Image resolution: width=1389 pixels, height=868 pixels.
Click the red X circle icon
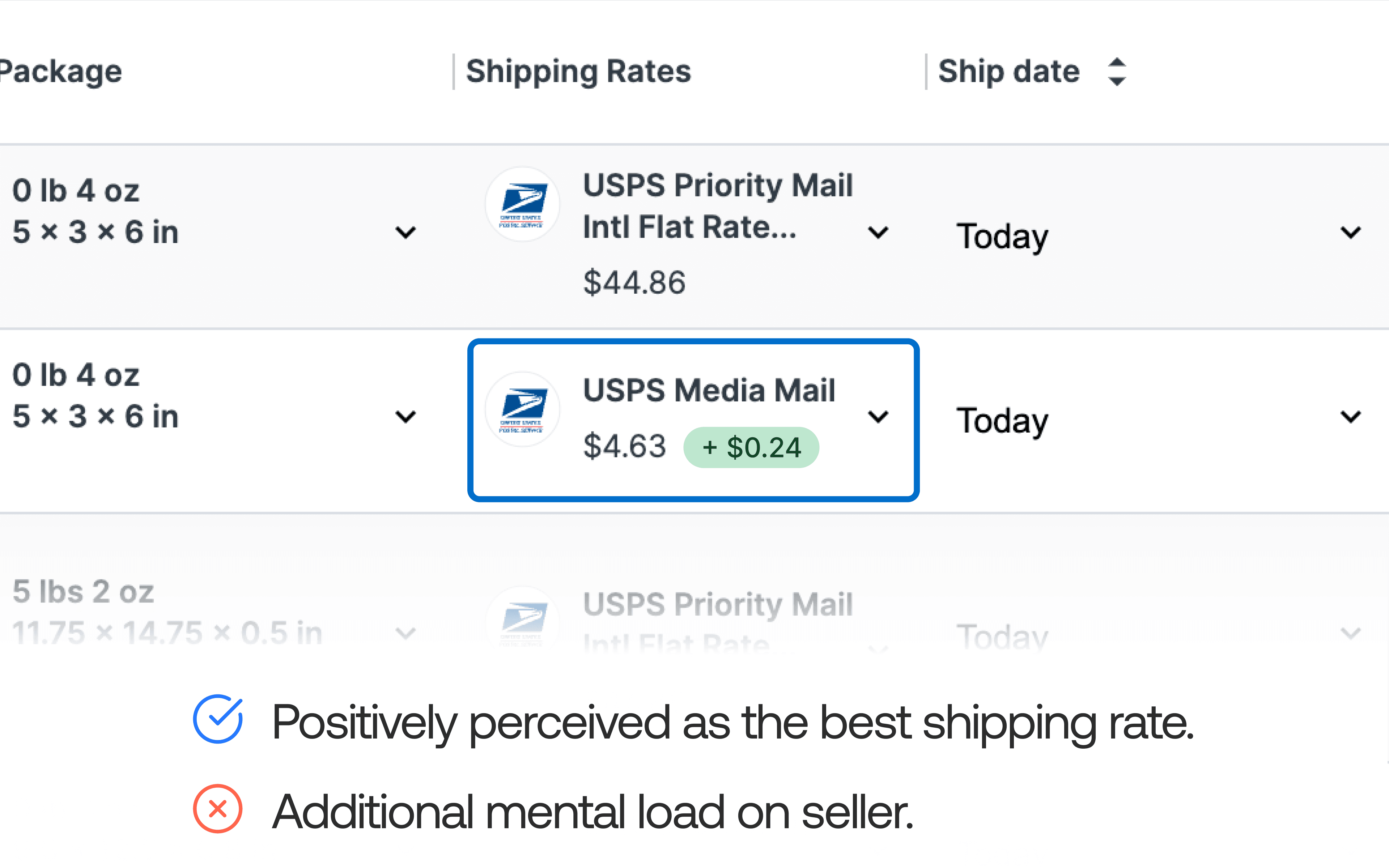coord(217,808)
